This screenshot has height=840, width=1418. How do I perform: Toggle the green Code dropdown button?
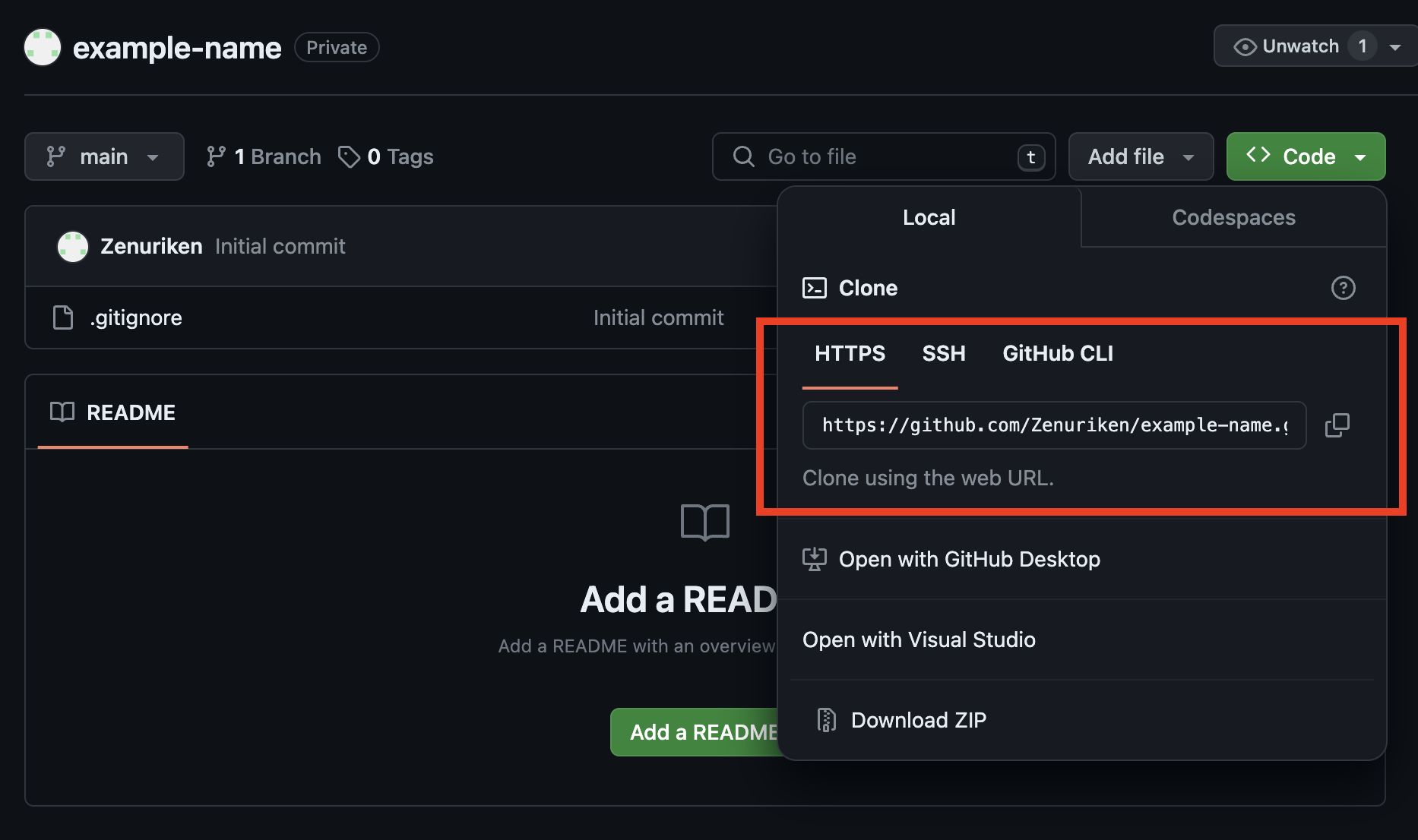1306,156
